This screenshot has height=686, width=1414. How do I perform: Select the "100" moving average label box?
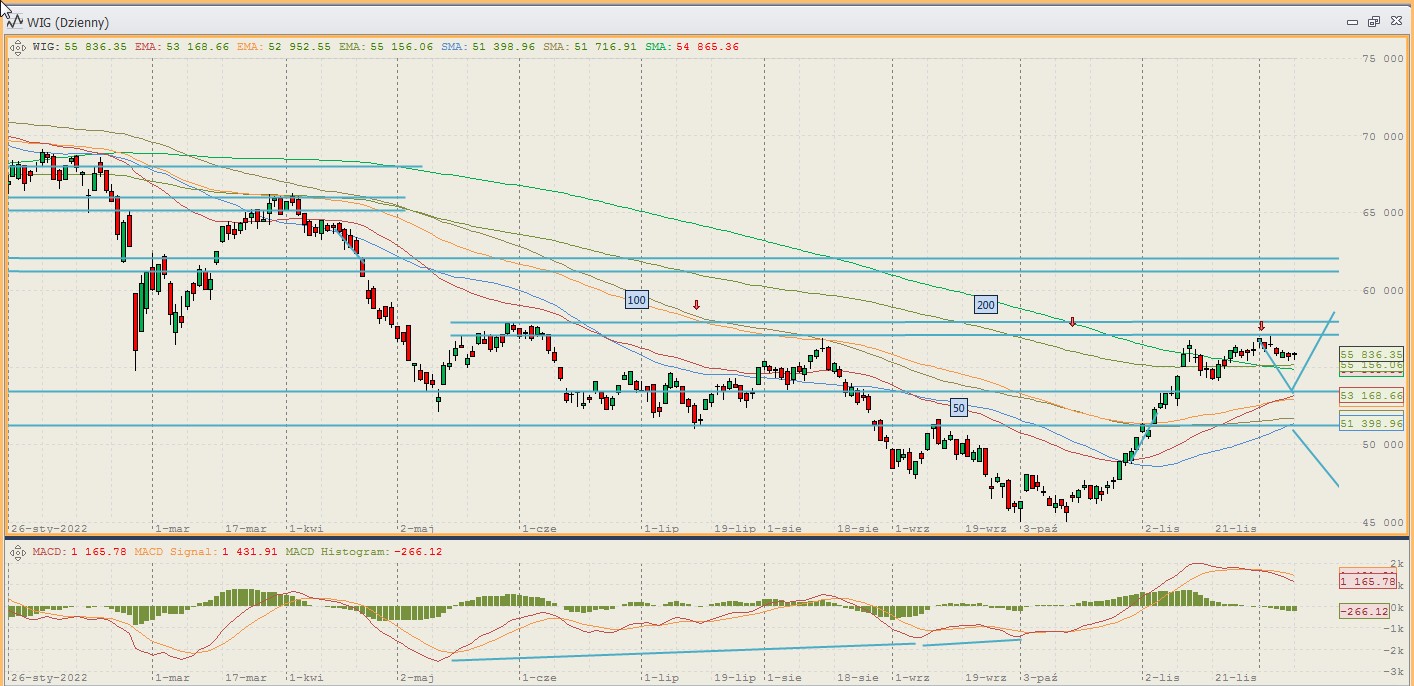pyautogui.click(x=636, y=299)
